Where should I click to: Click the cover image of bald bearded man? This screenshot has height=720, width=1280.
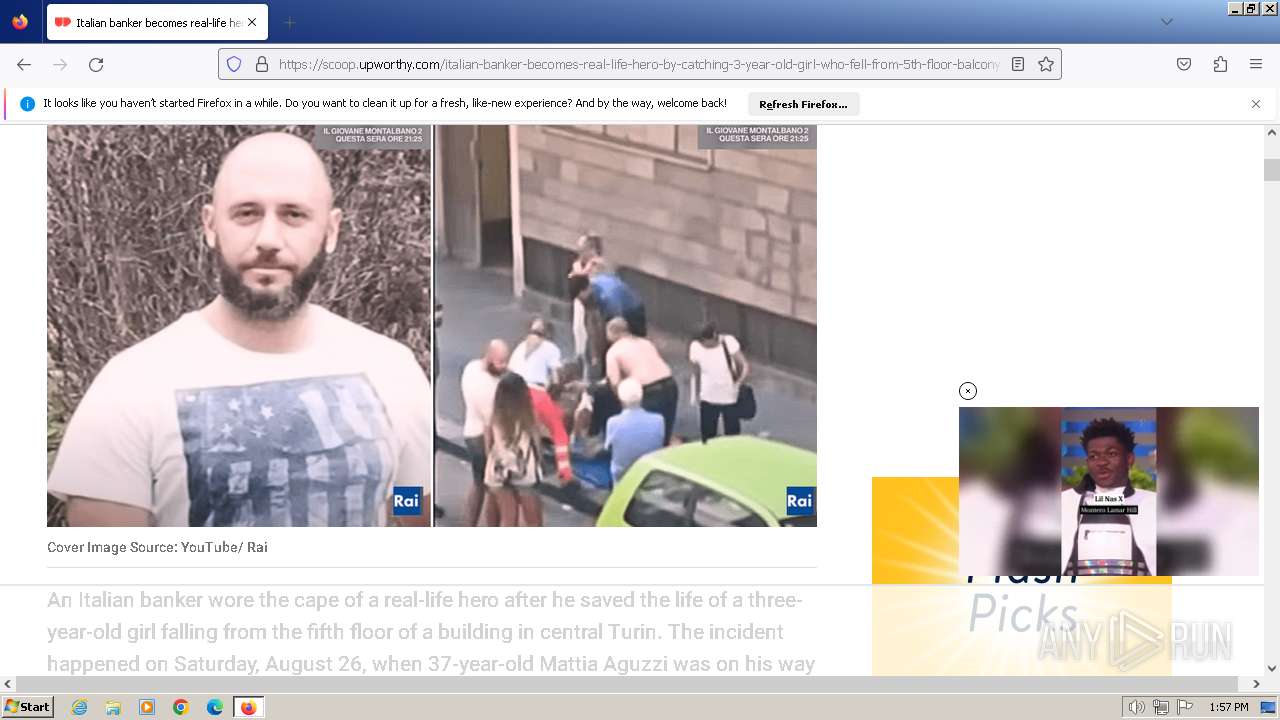click(239, 325)
